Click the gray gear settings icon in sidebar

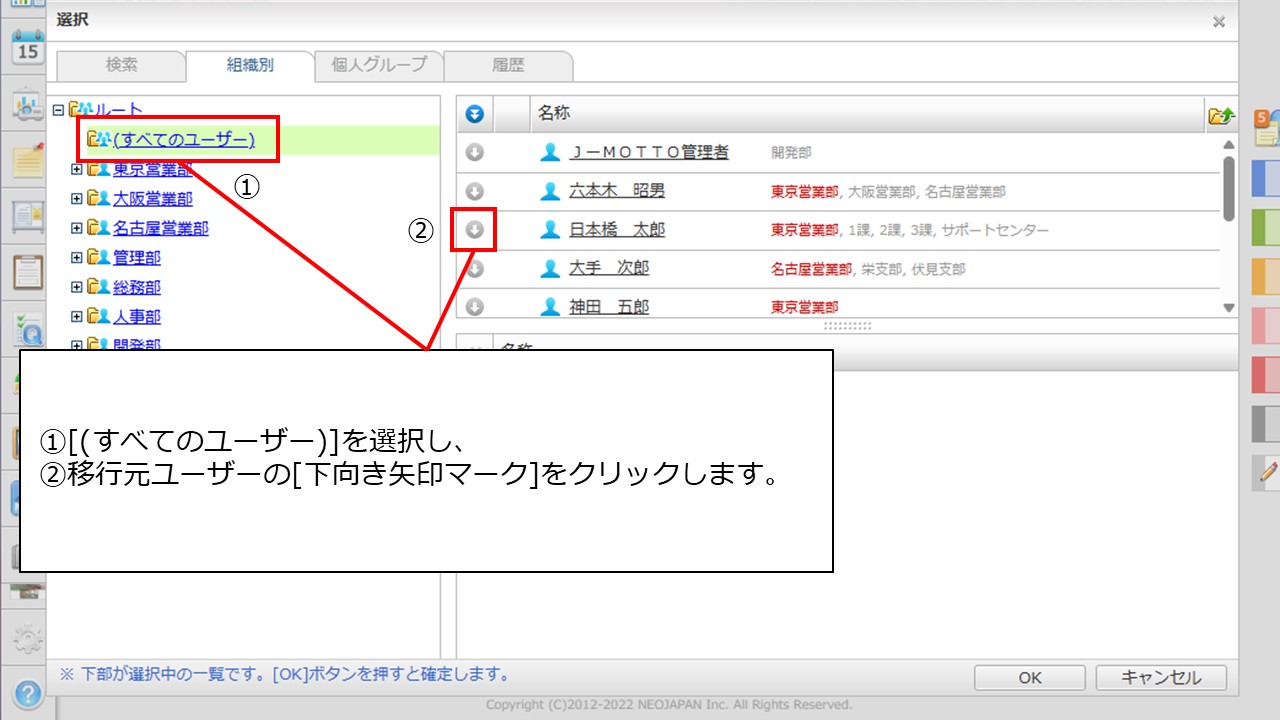pos(28,638)
